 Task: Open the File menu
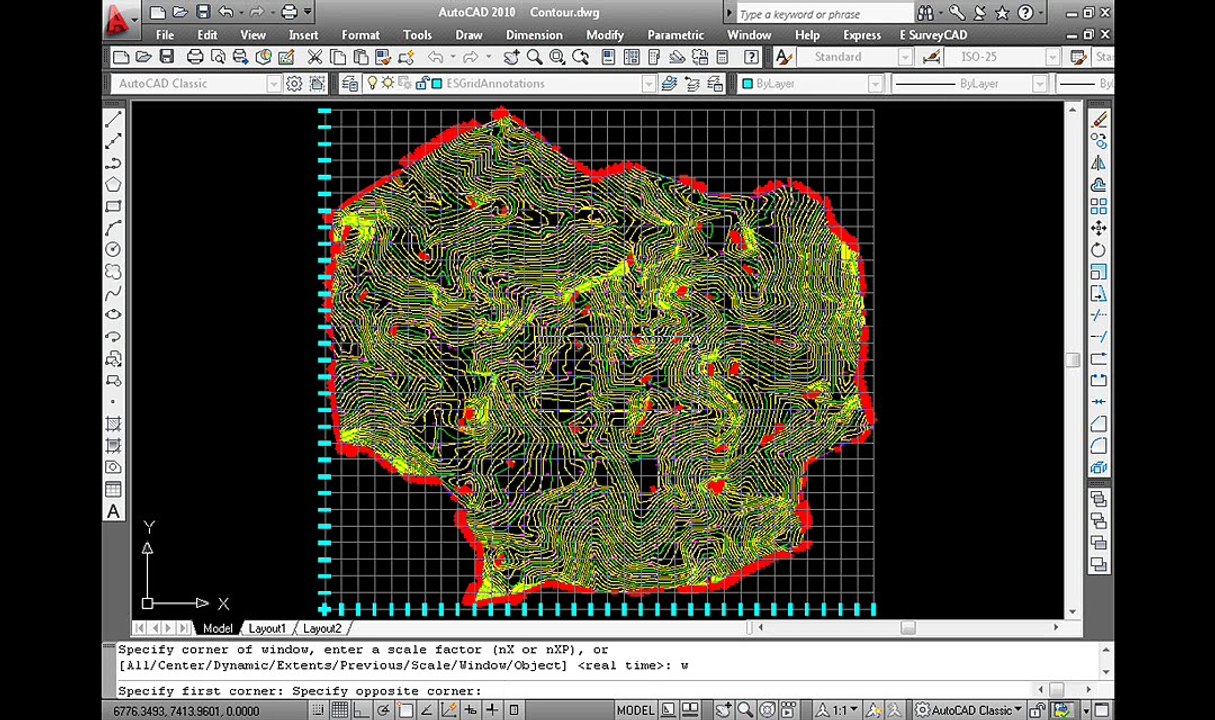165,35
